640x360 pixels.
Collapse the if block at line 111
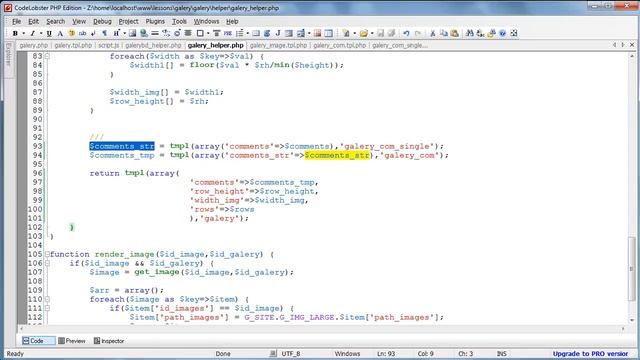pos(47,308)
